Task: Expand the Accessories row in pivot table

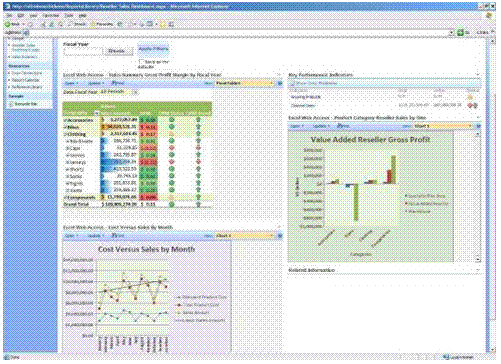Action: [x=65, y=120]
